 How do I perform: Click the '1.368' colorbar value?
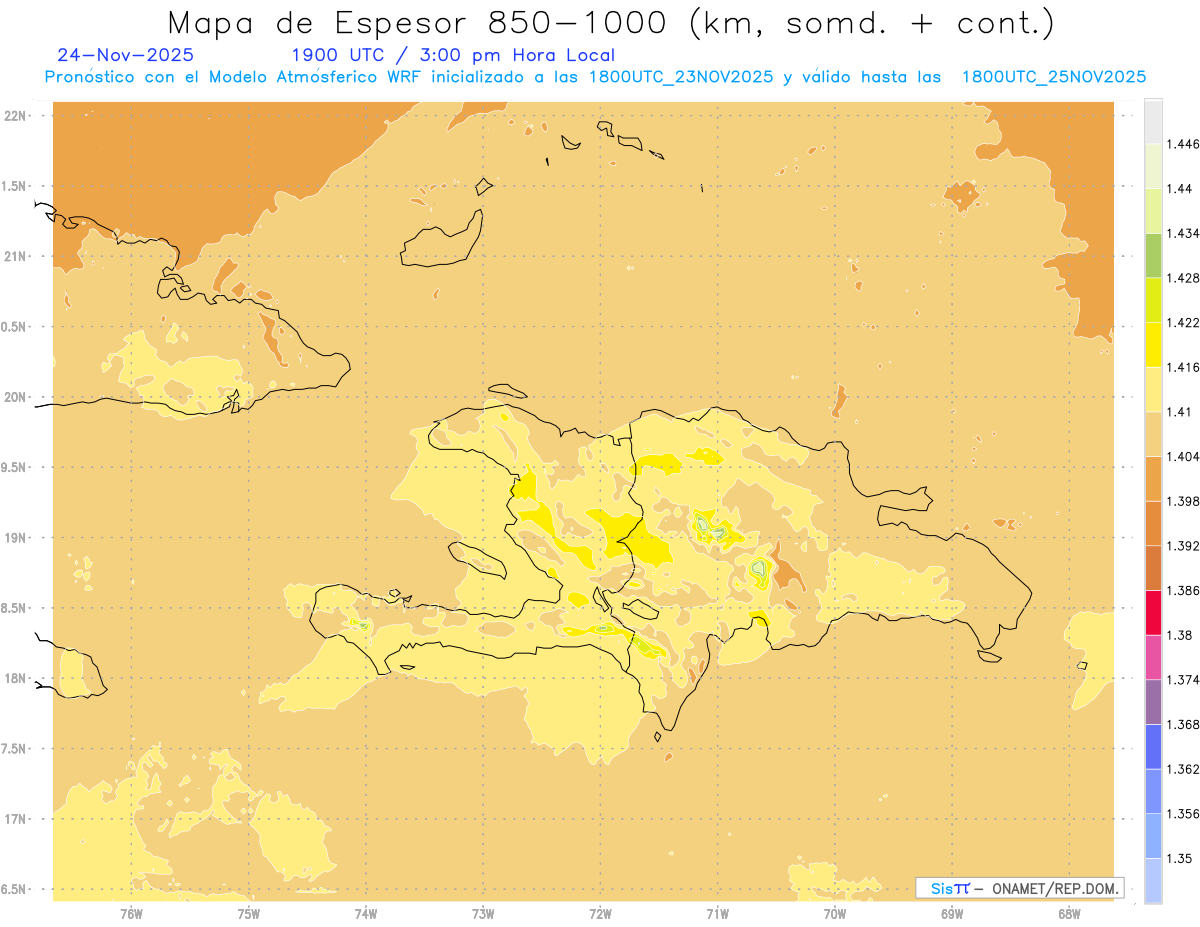[x=1185, y=724]
